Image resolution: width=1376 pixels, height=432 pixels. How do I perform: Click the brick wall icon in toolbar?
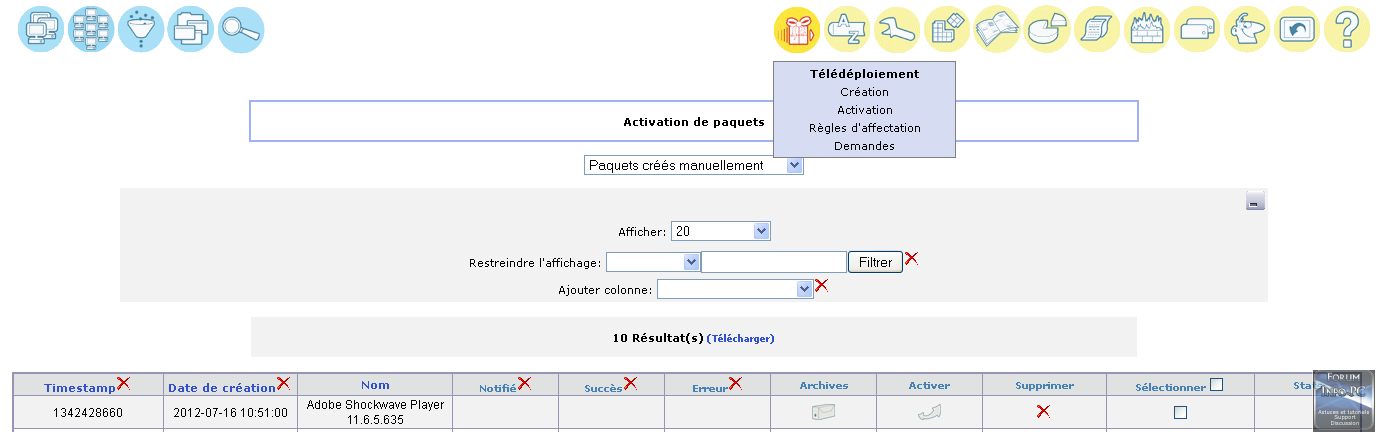click(1147, 30)
